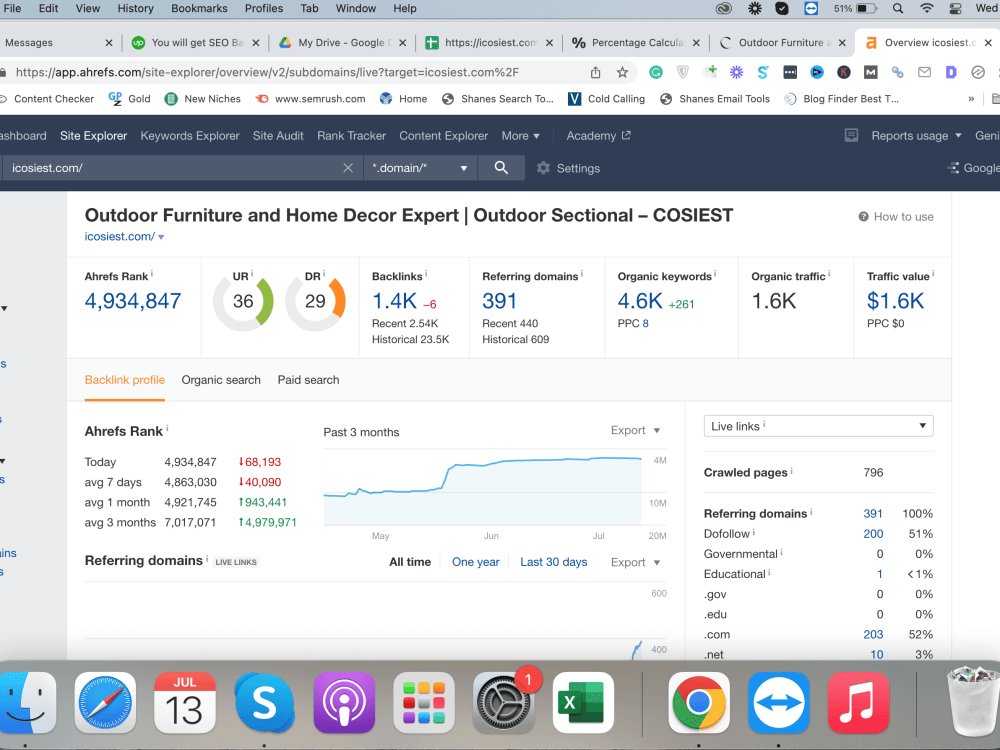This screenshot has height=750, width=1000.
Task: Switch to the Organic search tab
Action: (221, 380)
